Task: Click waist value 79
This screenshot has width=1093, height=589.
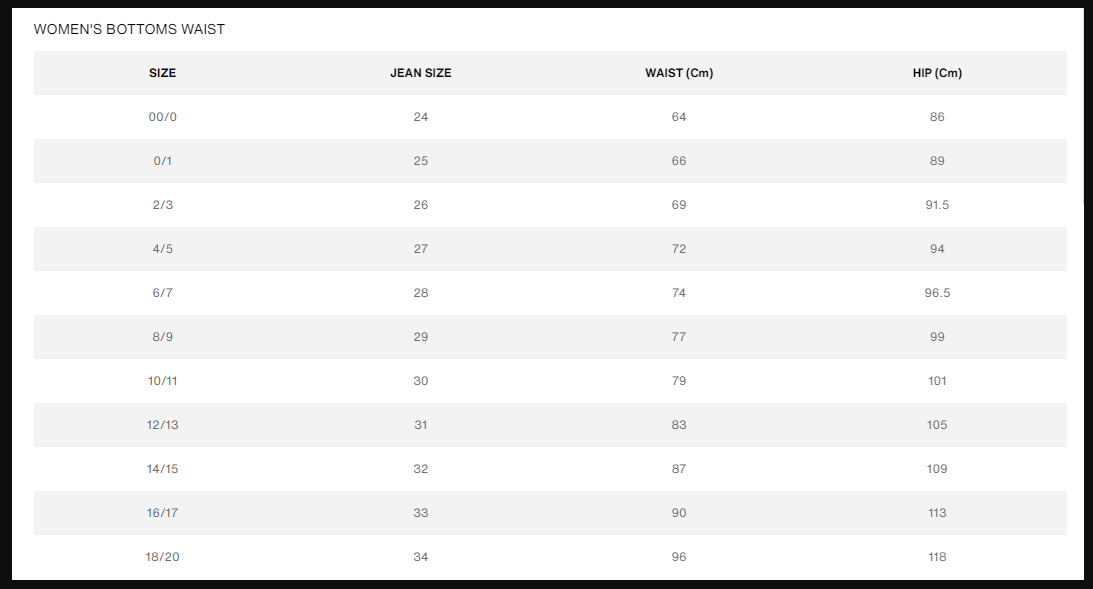Action: click(679, 381)
